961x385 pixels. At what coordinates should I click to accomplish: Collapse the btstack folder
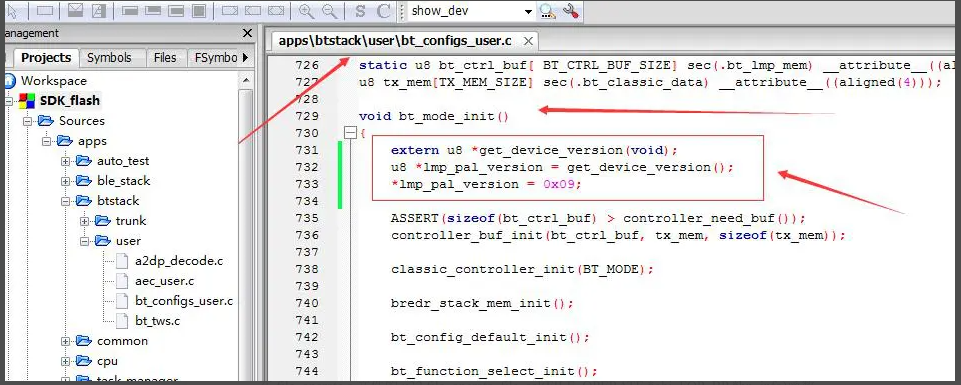coord(66,201)
